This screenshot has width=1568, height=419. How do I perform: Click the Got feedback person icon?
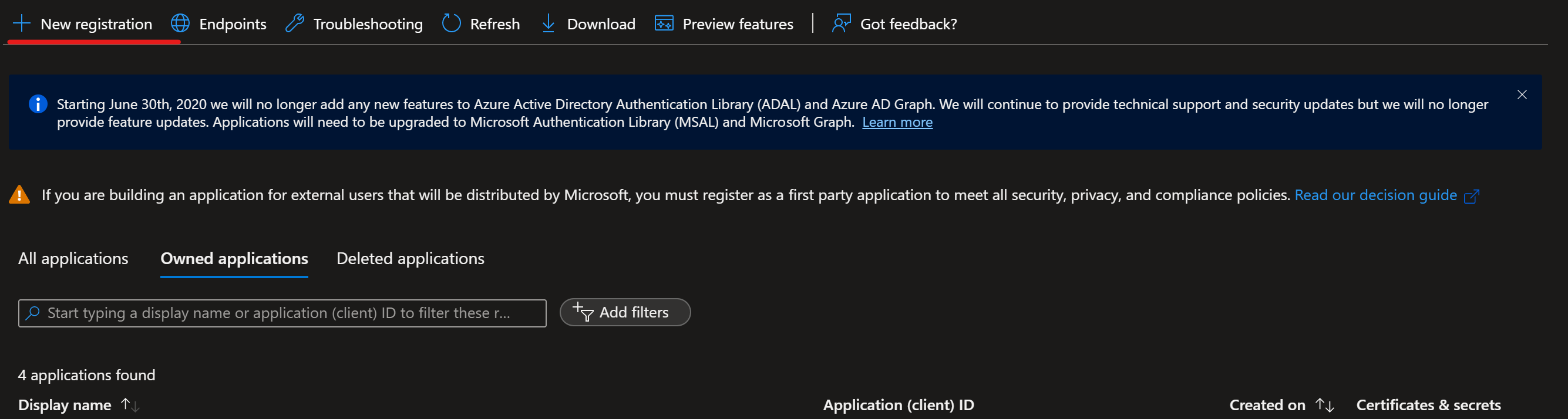pyautogui.click(x=841, y=23)
